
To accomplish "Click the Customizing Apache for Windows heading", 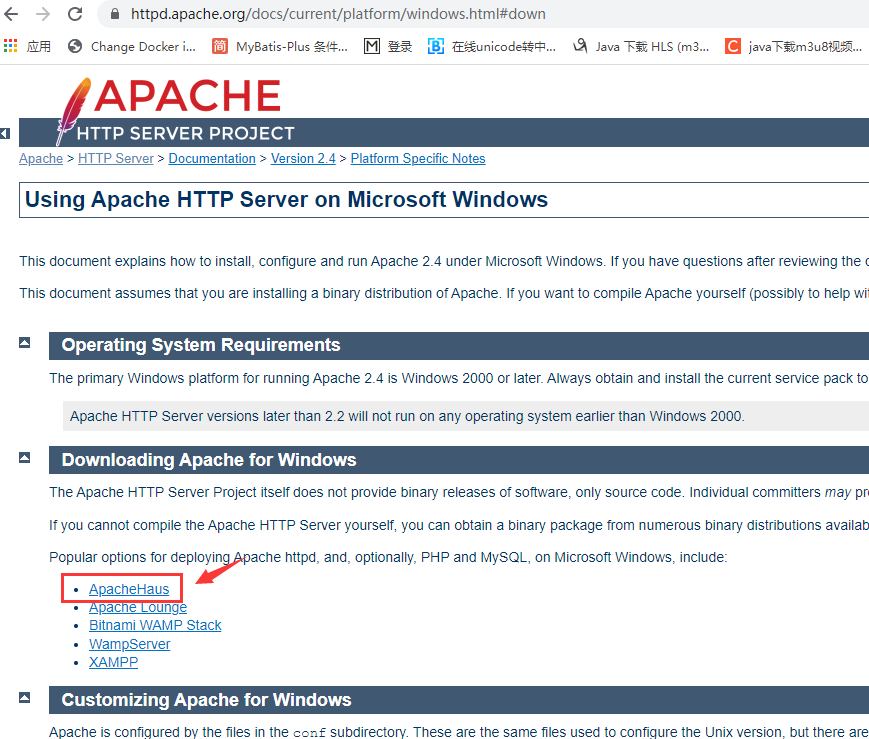I will tap(206, 700).
